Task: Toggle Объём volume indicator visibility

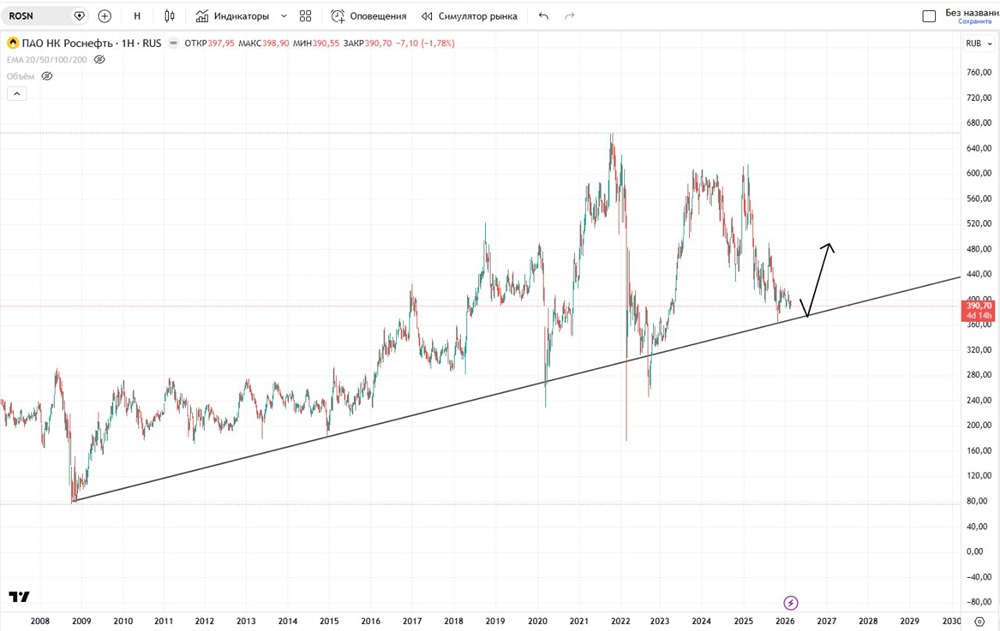Action: pos(46,76)
